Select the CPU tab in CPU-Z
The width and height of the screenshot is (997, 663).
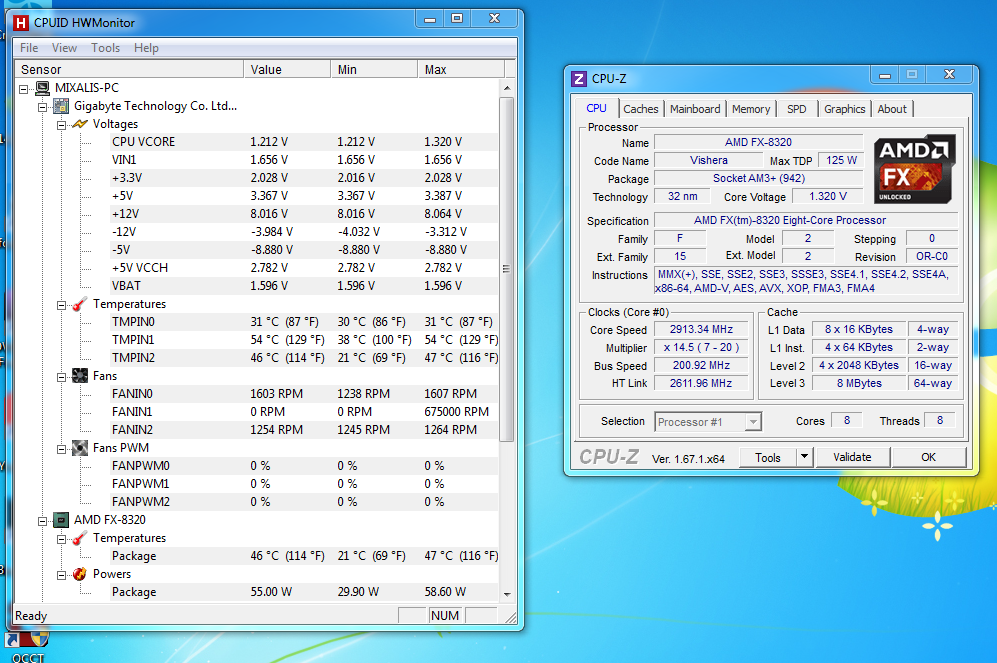coord(596,108)
